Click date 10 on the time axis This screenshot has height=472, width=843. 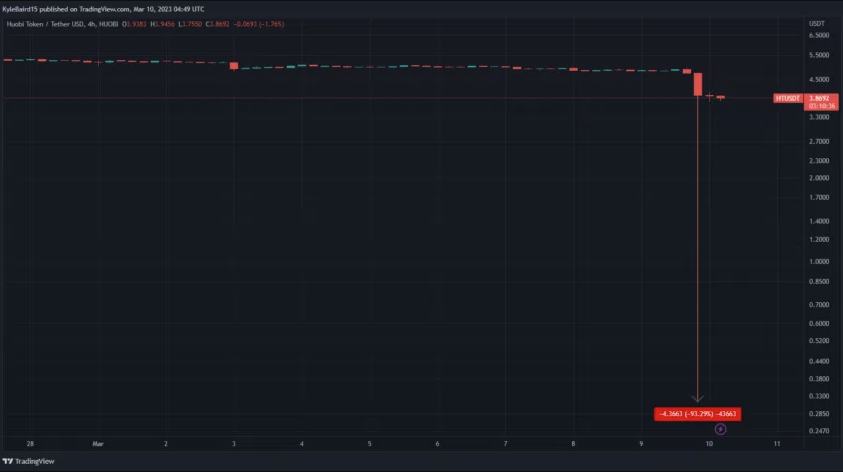click(709, 442)
